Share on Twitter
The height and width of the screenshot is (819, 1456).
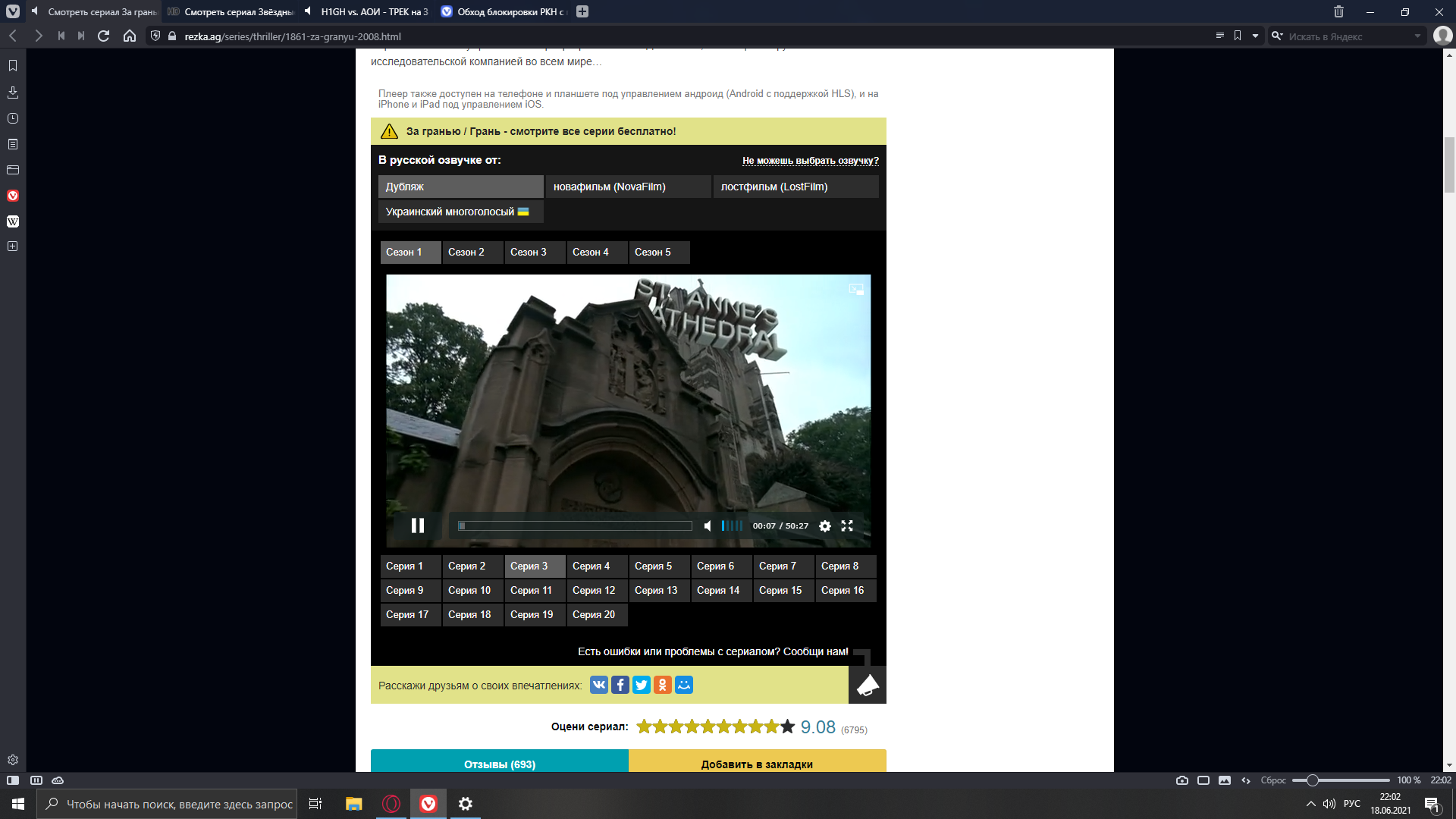point(642,685)
